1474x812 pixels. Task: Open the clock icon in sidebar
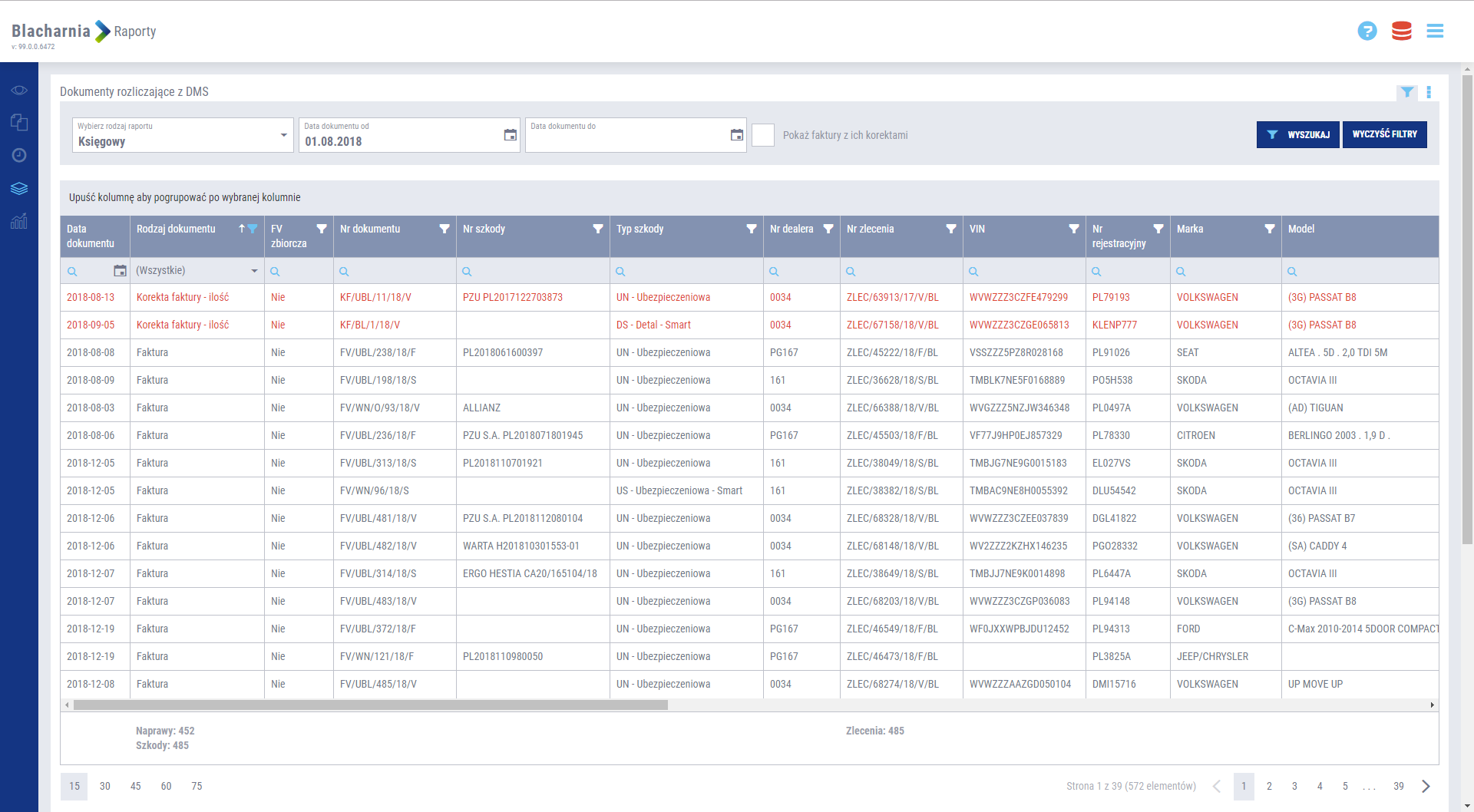point(19,155)
